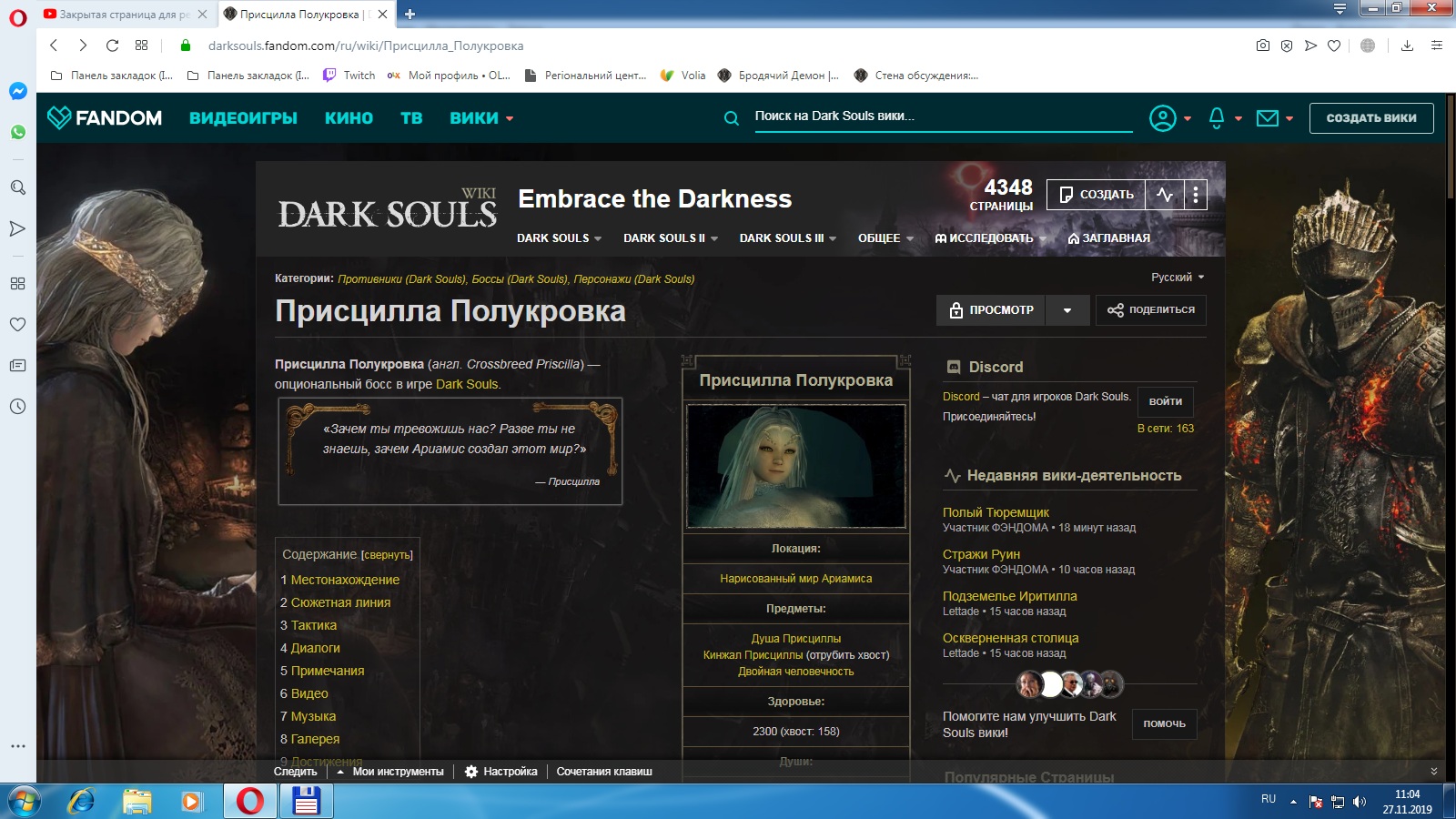Open ВИДЕОИГРЫ in Fandom header
1456x819 pixels.
click(x=243, y=118)
